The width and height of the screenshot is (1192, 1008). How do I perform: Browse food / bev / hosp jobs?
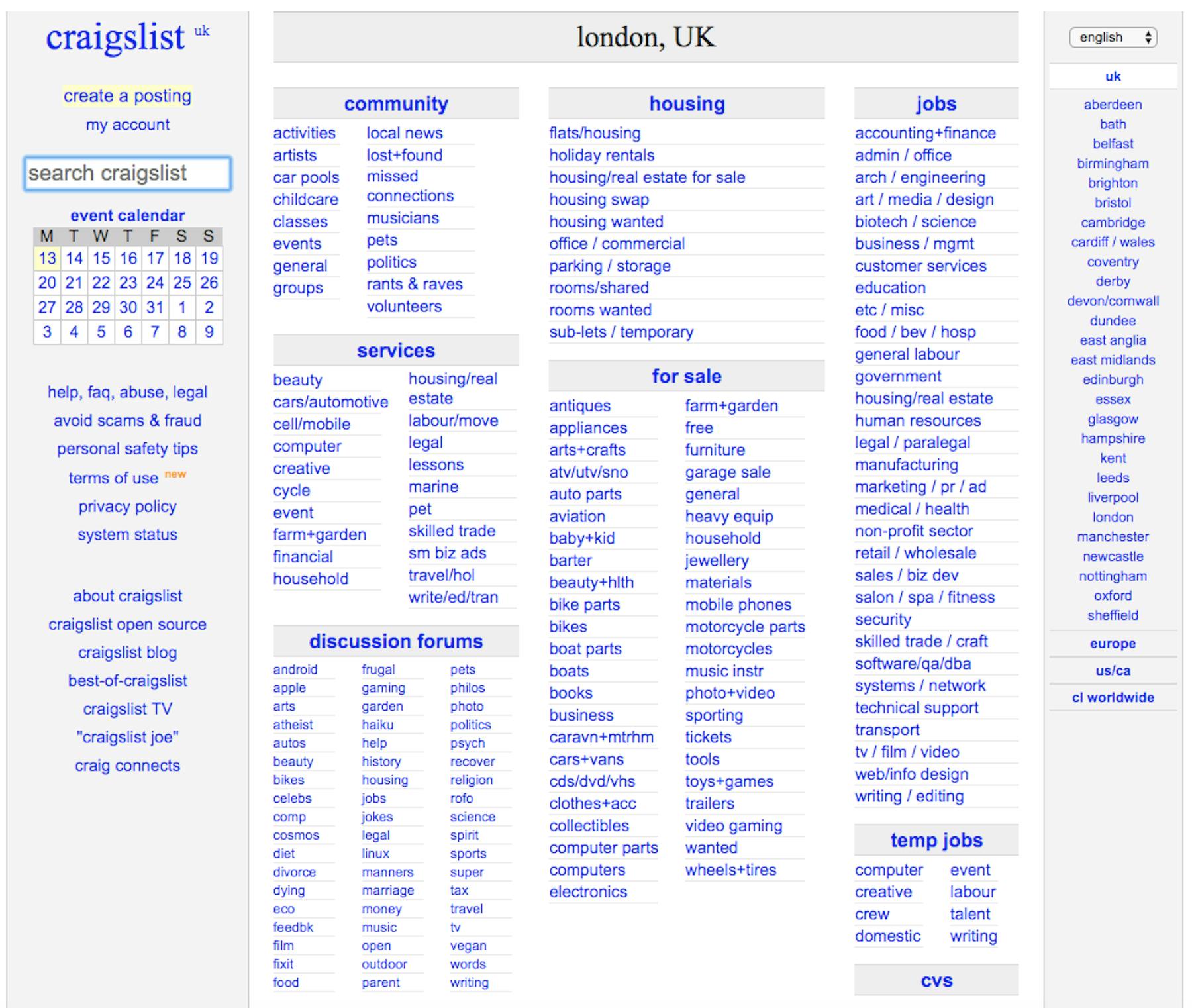pos(915,332)
